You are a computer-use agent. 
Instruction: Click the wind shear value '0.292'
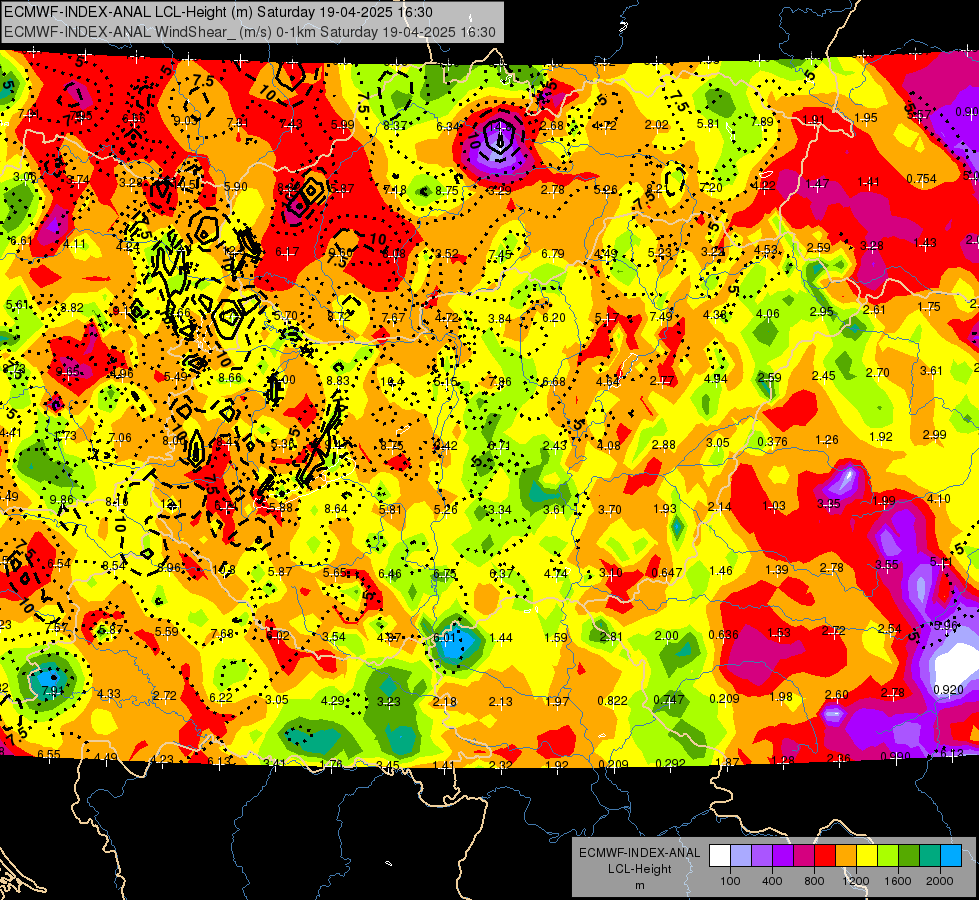click(x=671, y=763)
